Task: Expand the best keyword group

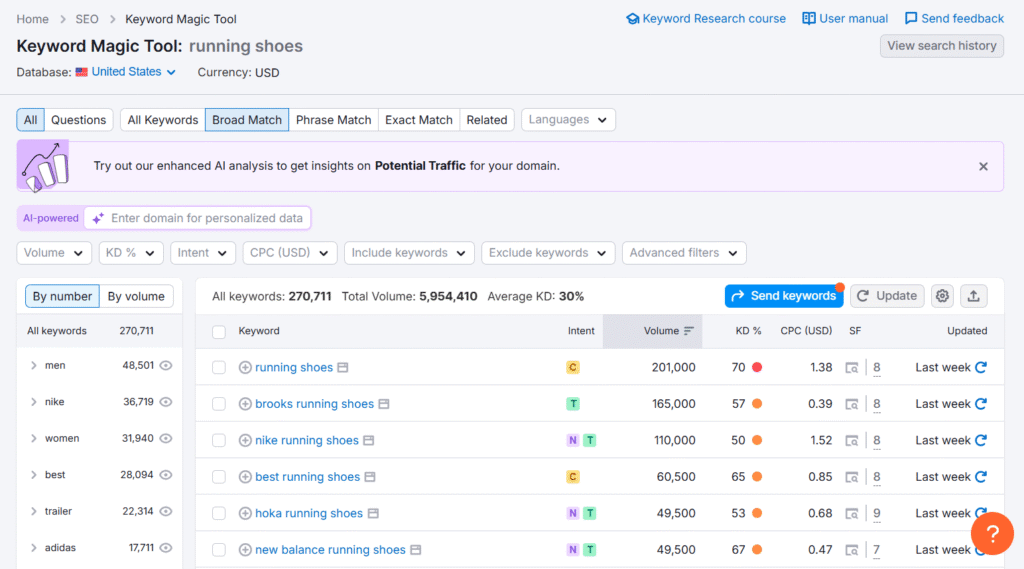Action: 33,475
